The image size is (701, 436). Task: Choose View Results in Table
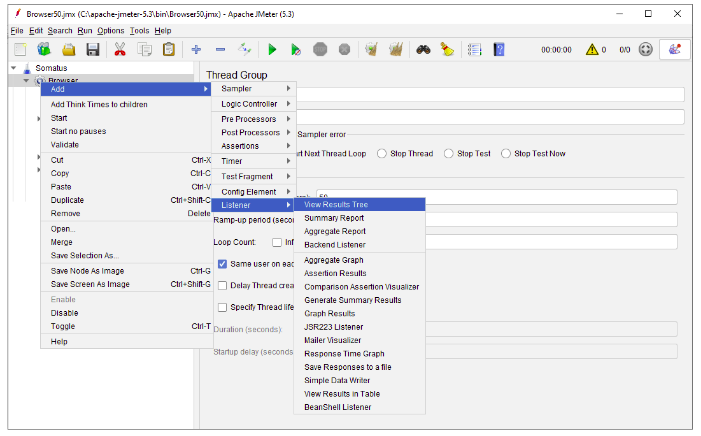click(x=359, y=394)
